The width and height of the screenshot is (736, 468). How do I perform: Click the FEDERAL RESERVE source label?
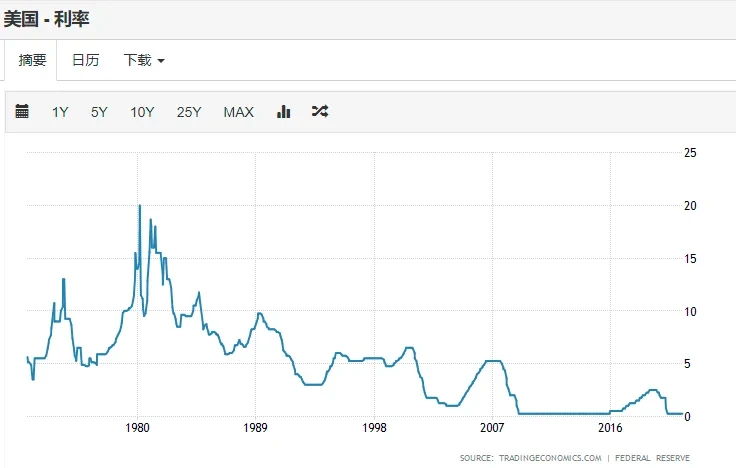654,458
